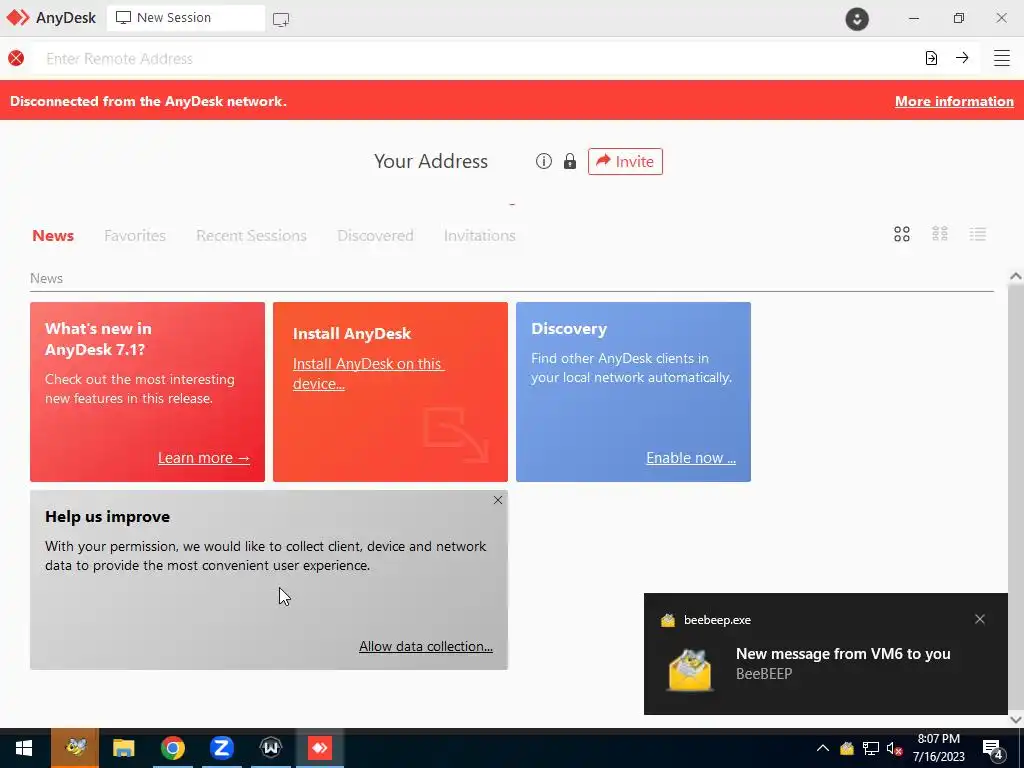Viewport: 1024px width, 768px height.
Task: Click the AnyDesk taskbar icon
Action: coord(320,748)
